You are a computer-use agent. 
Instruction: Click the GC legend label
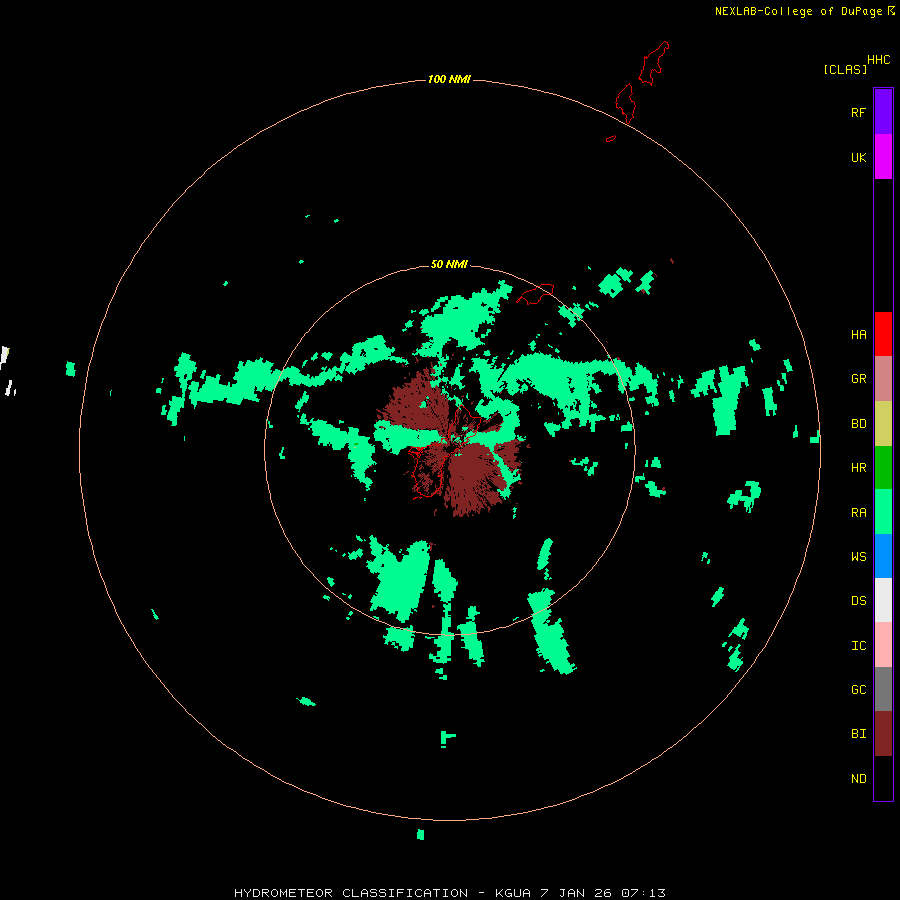pyautogui.click(x=858, y=690)
